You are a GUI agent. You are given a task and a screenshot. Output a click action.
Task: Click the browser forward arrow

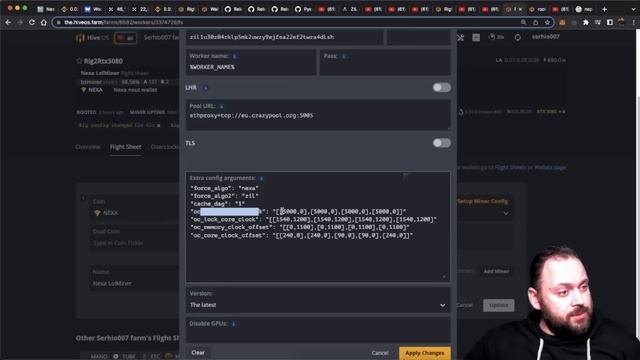point(20,22)
